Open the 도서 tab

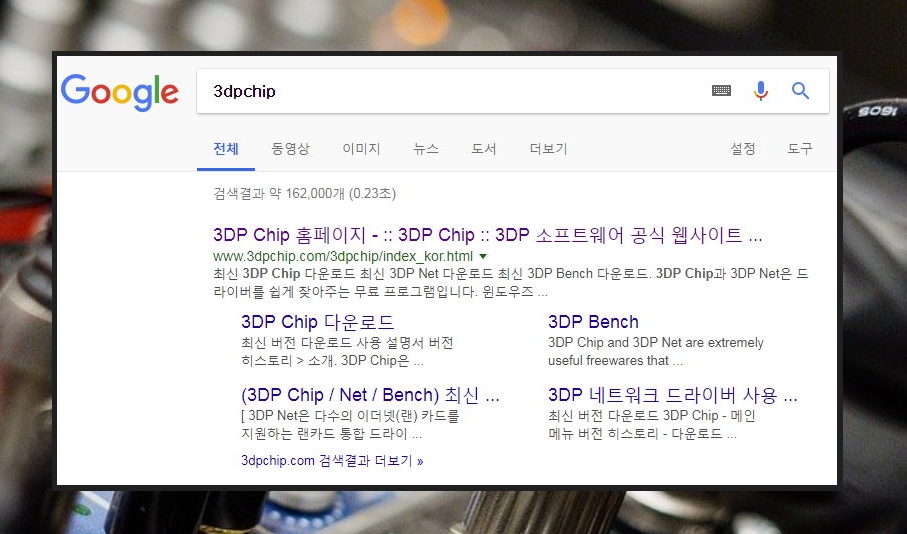[484, 149]
